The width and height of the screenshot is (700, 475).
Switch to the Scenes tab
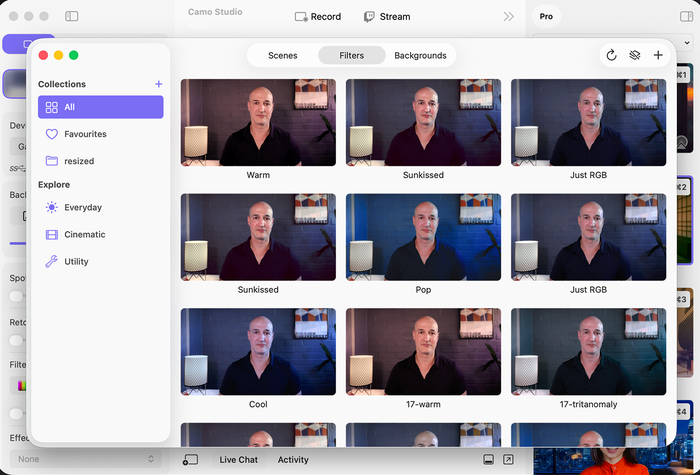(x=283, y=55)
